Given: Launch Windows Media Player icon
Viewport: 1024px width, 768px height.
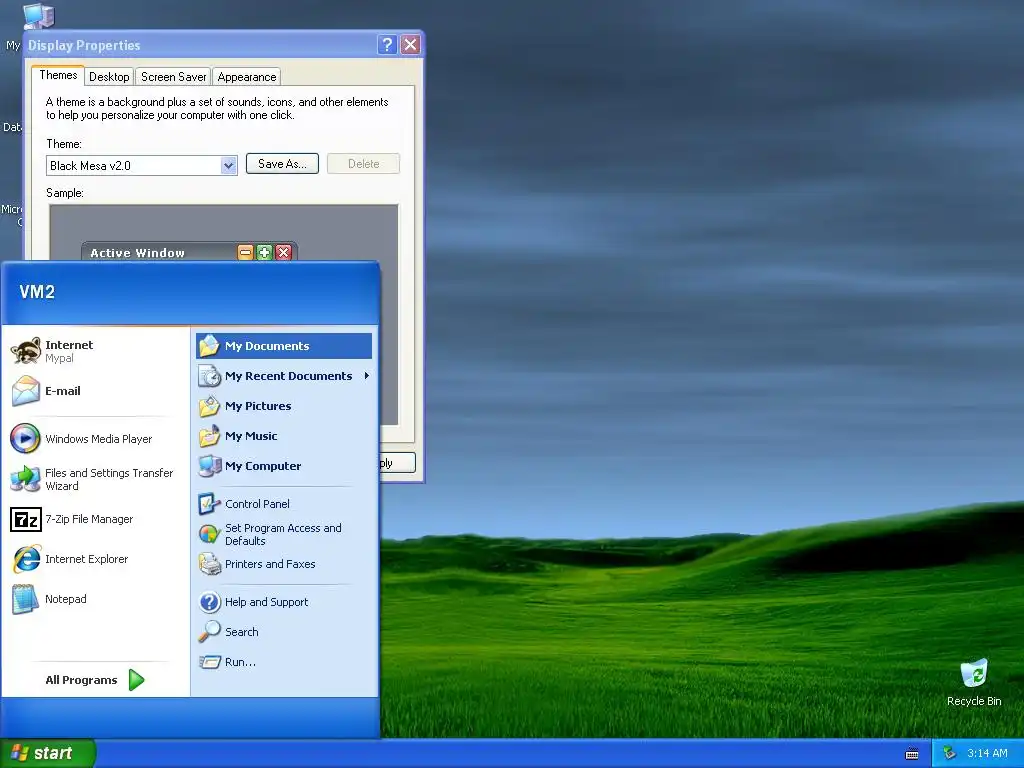Looking at the screenshot, I should pos(25,438).
